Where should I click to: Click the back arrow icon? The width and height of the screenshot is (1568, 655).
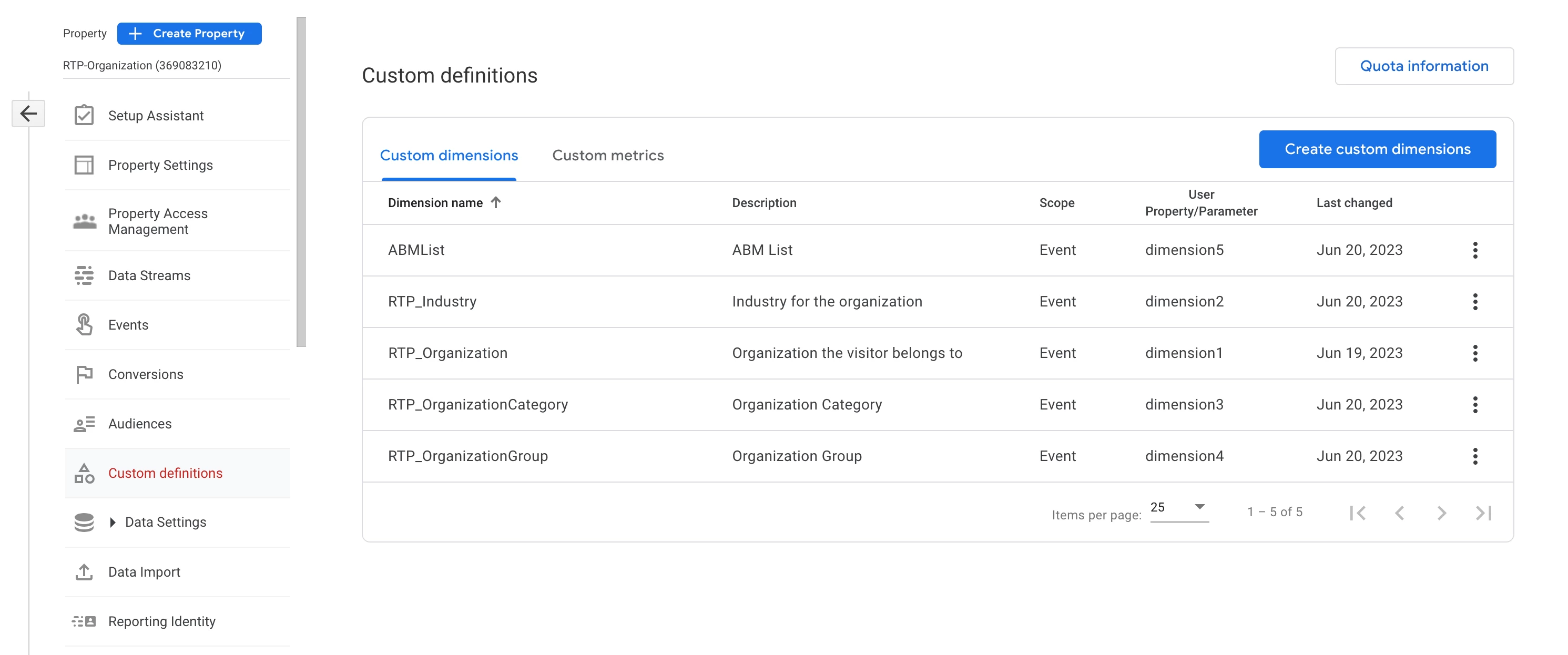[28, 113]
